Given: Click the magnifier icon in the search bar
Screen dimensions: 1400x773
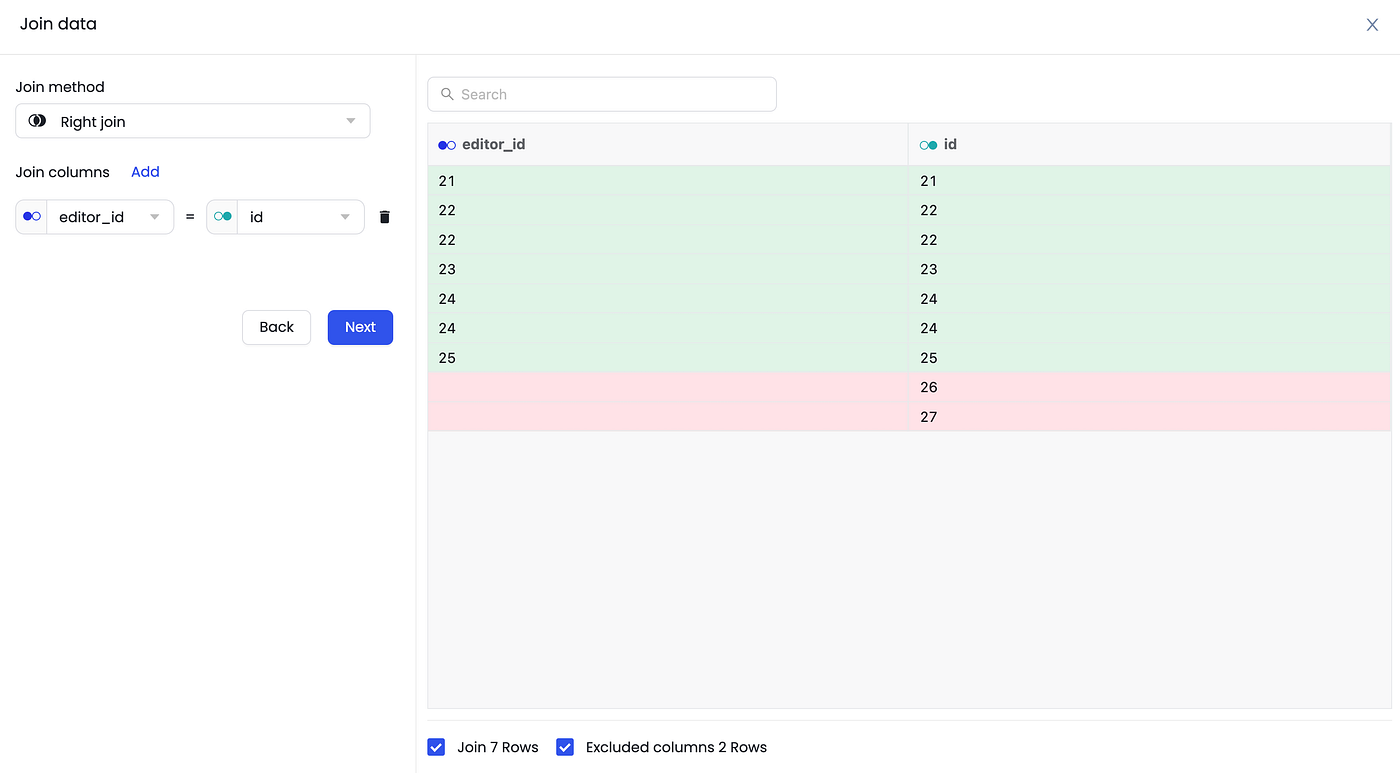Looking at the screenshot, I should [x=447, y=93].
